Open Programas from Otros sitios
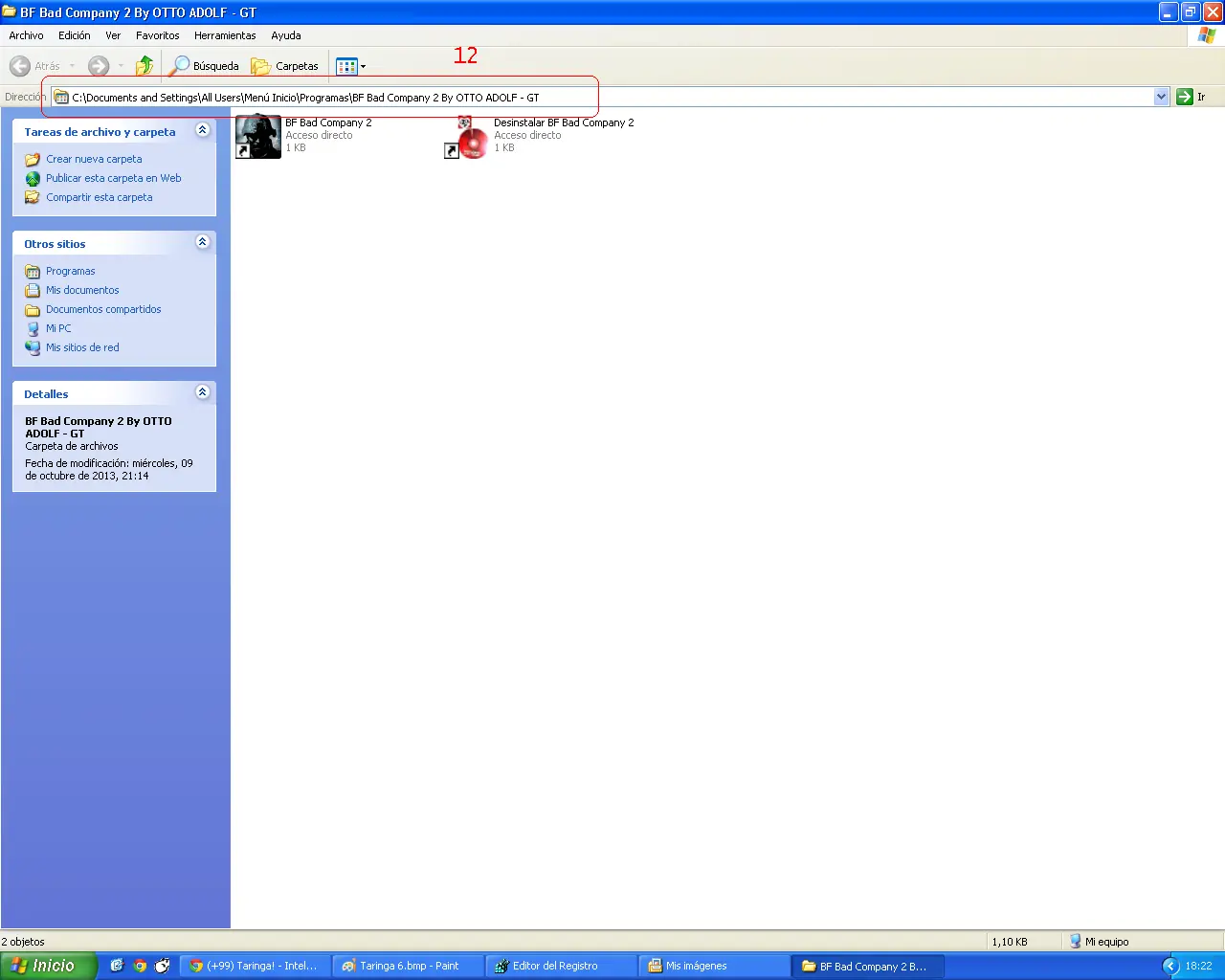The height and width of the screenshot is (980, 1225). click(x=71, y=271)
